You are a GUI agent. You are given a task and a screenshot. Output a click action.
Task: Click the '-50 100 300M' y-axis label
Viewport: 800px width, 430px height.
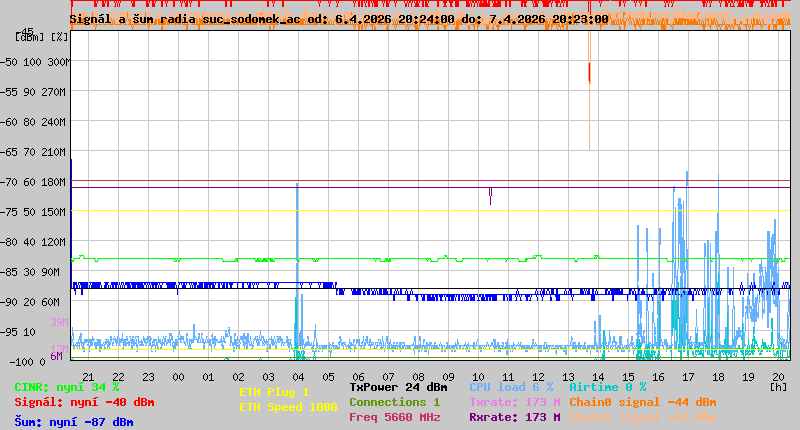tap(35, 62)
